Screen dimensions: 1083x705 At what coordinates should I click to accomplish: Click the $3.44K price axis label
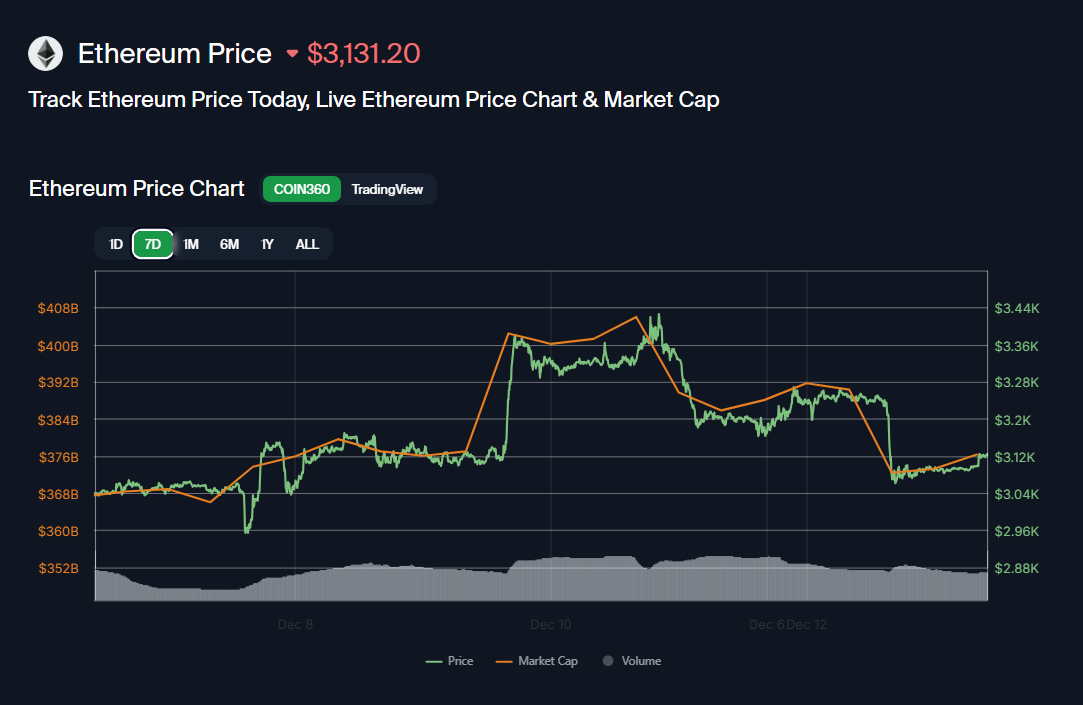[1015, 308]
